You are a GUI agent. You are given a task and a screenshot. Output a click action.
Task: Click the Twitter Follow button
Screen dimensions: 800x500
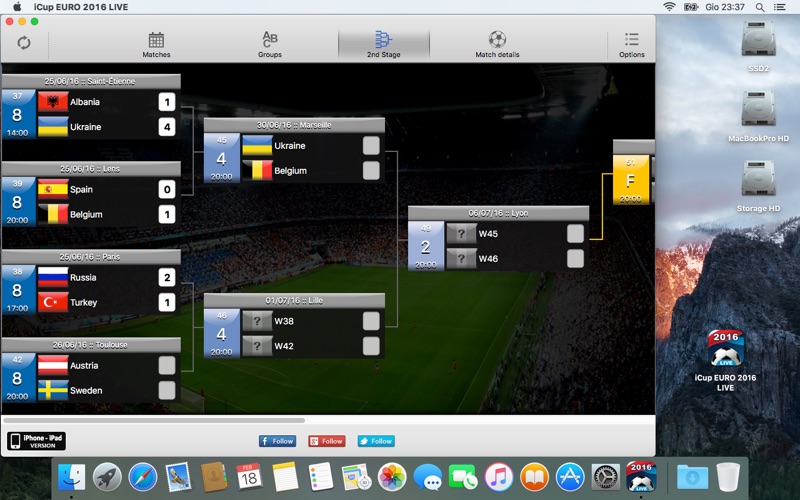click(376, 441)
